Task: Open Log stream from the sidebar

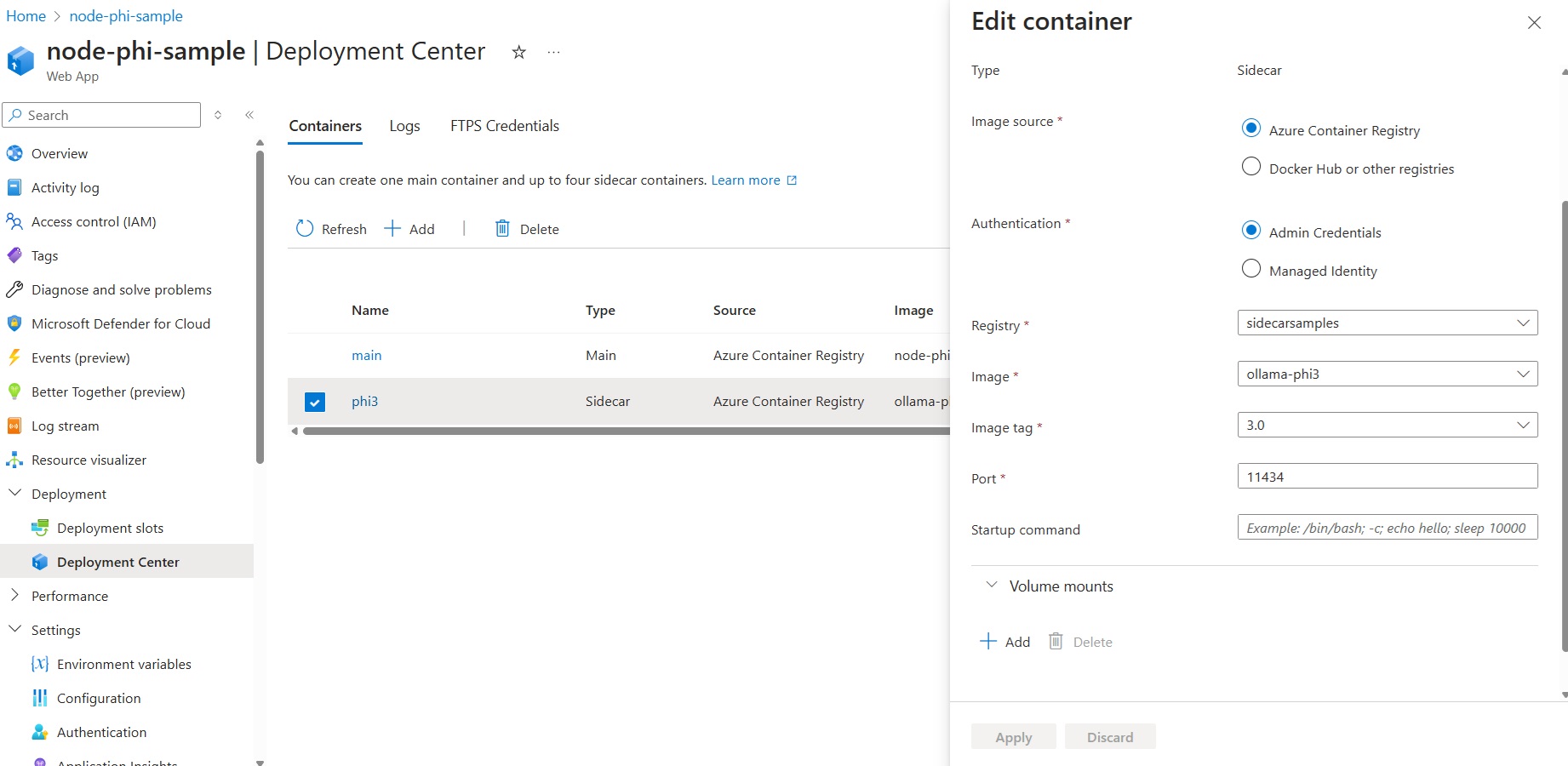Action: click(65, 426)
